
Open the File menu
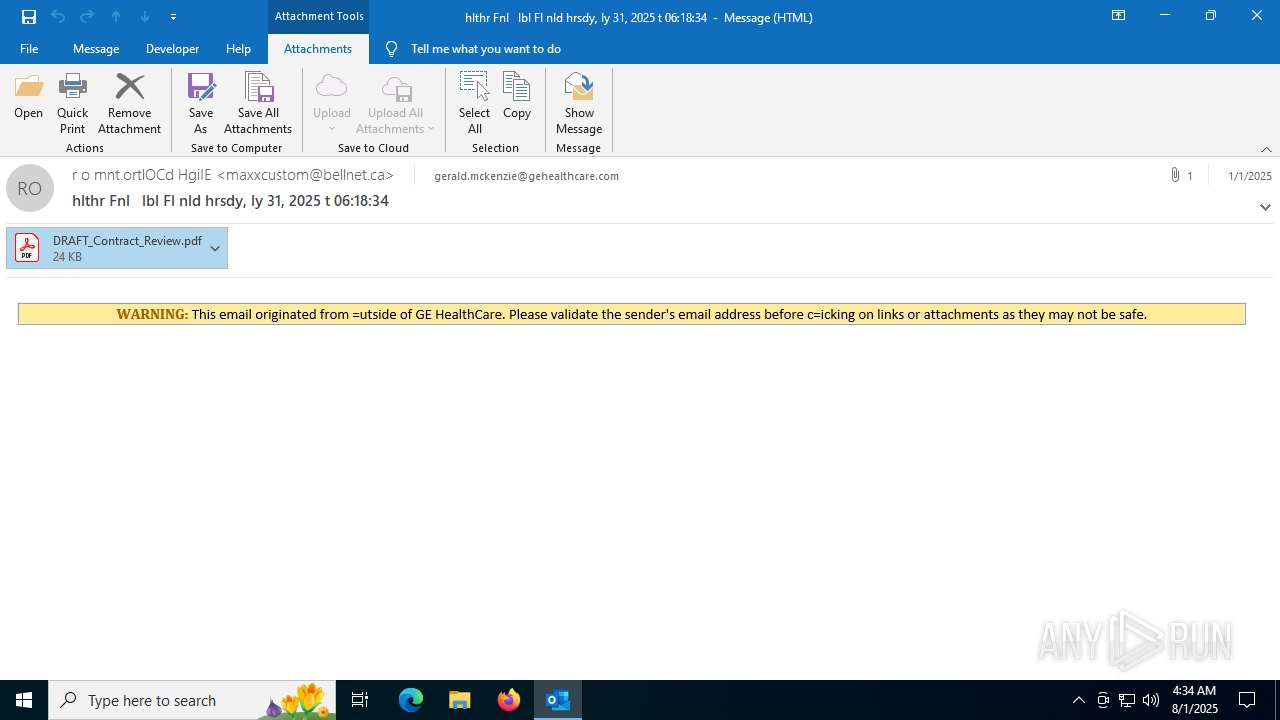point(29,49)
